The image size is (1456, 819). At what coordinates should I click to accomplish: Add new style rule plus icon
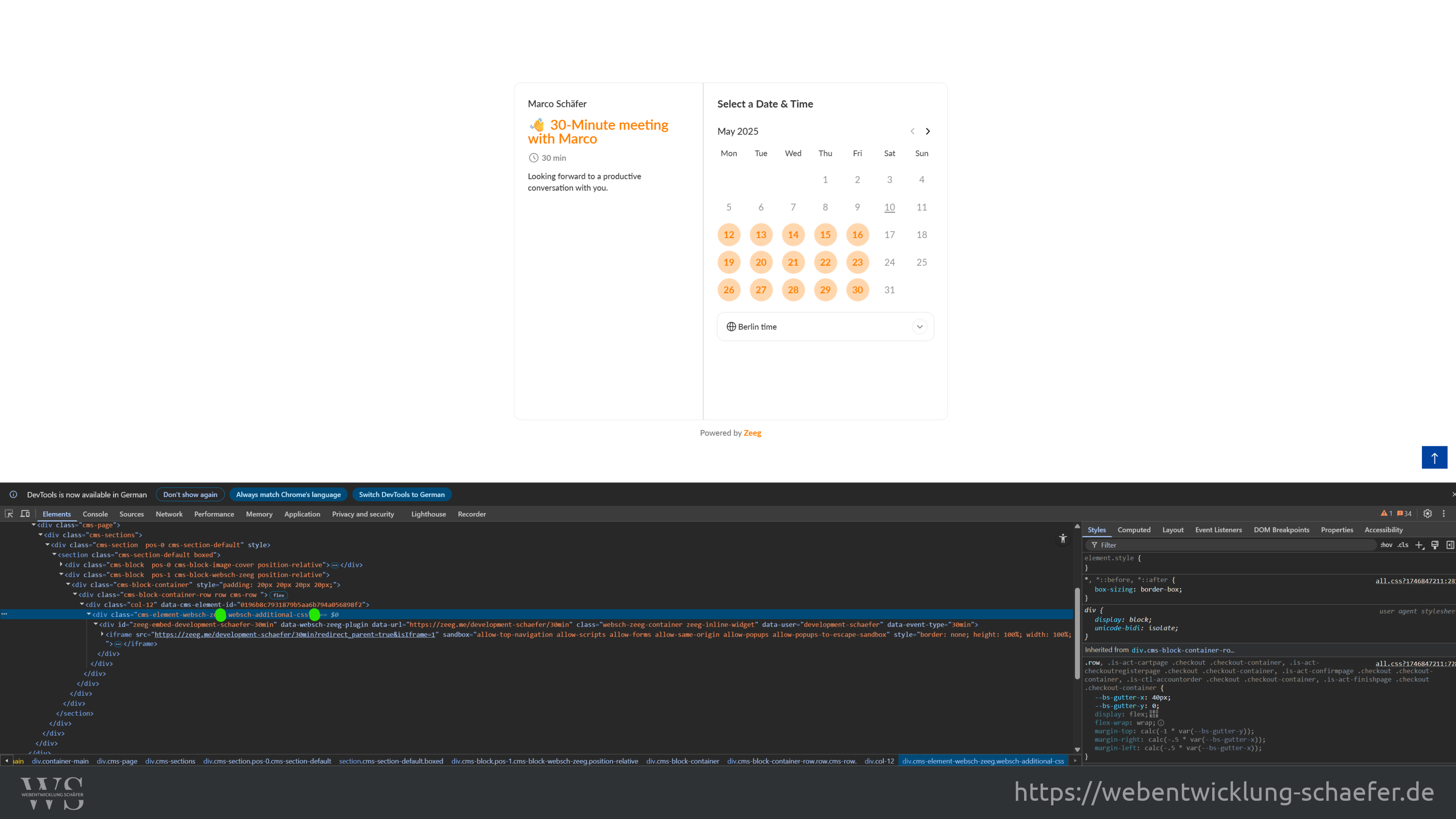pyautogui.click(x=1419, y=545)
